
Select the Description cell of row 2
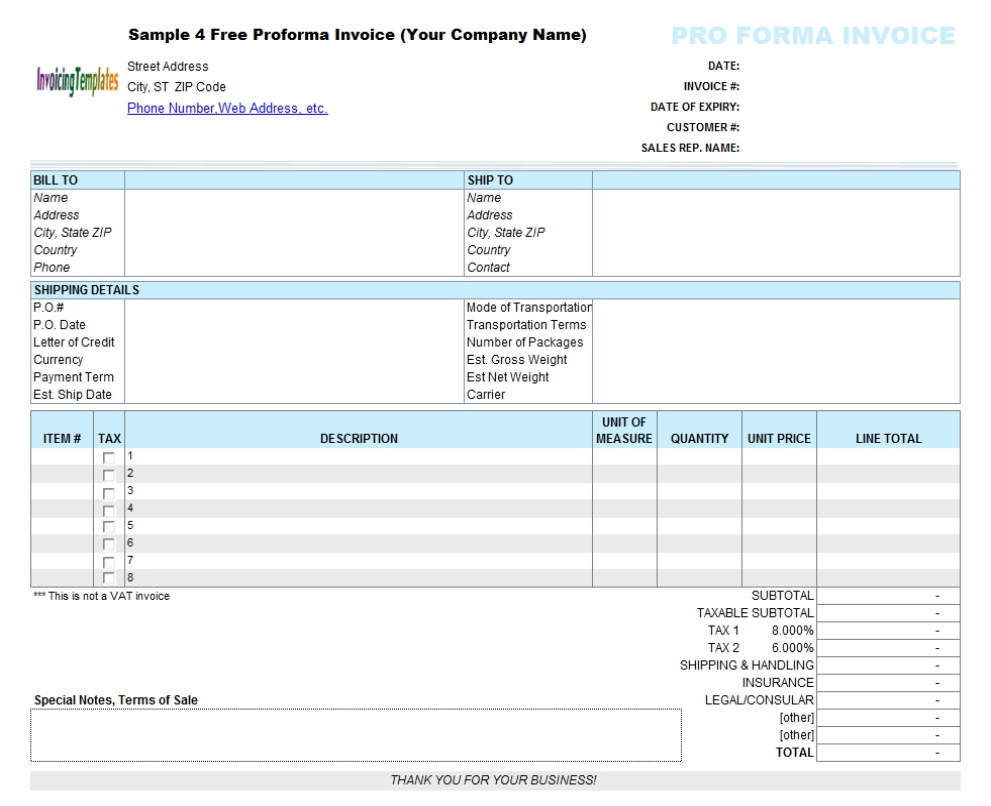(360, 474)
